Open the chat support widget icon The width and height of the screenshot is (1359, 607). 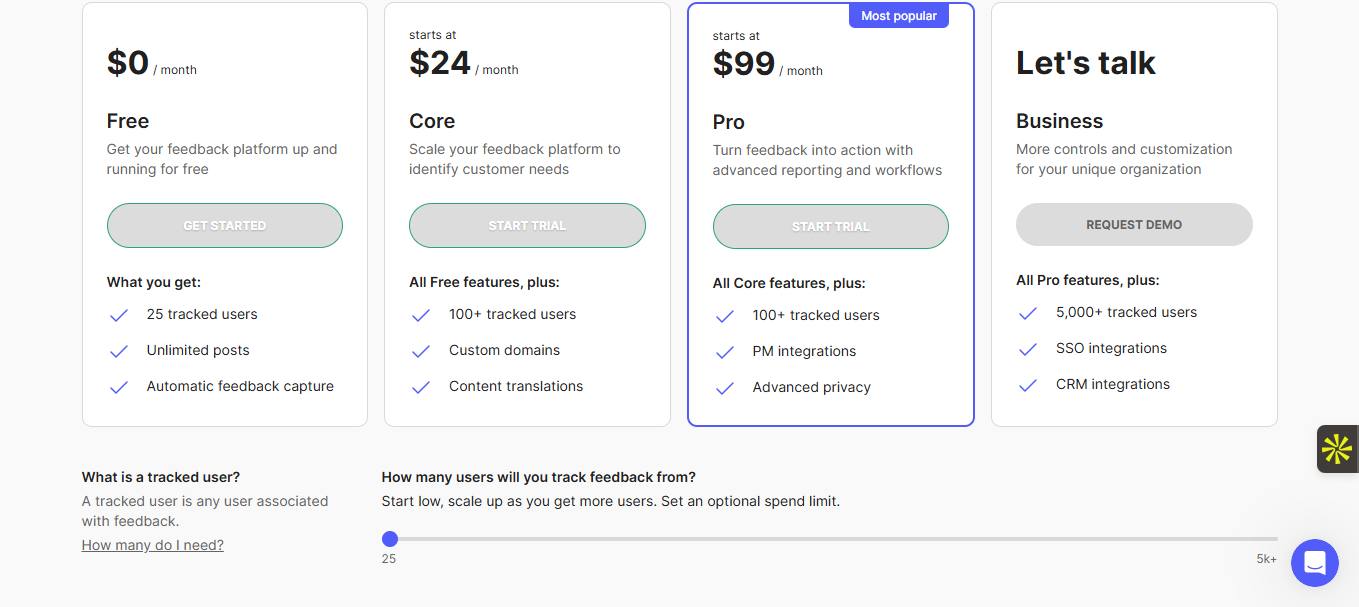click(1314, 563)
